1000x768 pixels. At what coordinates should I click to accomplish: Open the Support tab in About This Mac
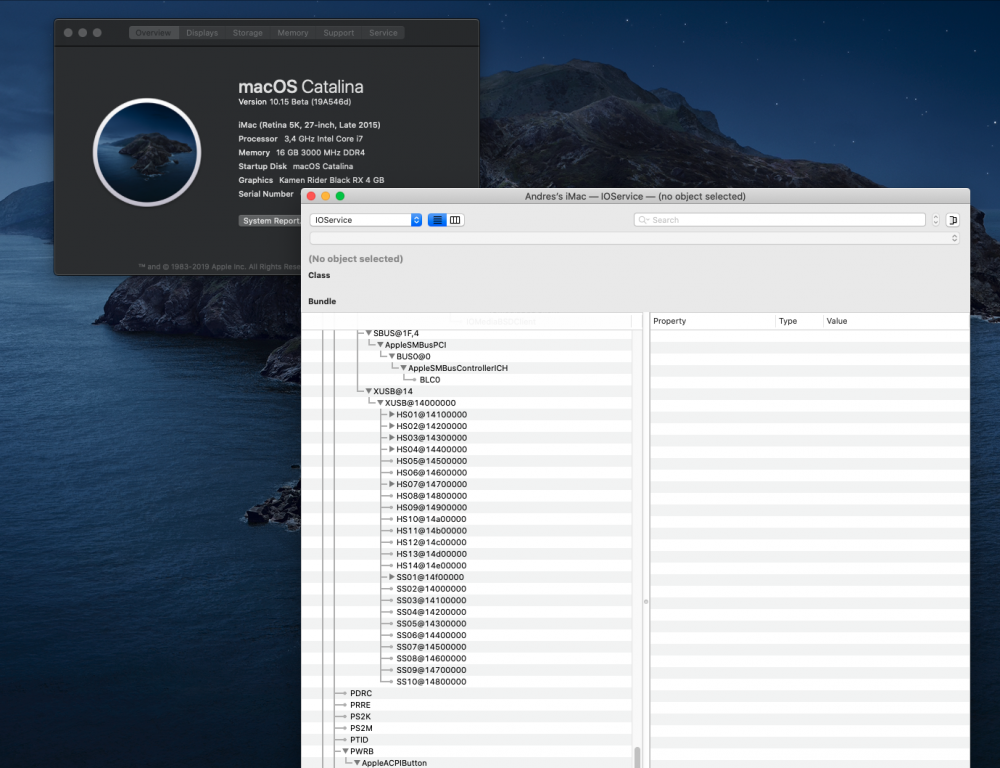coord(339,33)
